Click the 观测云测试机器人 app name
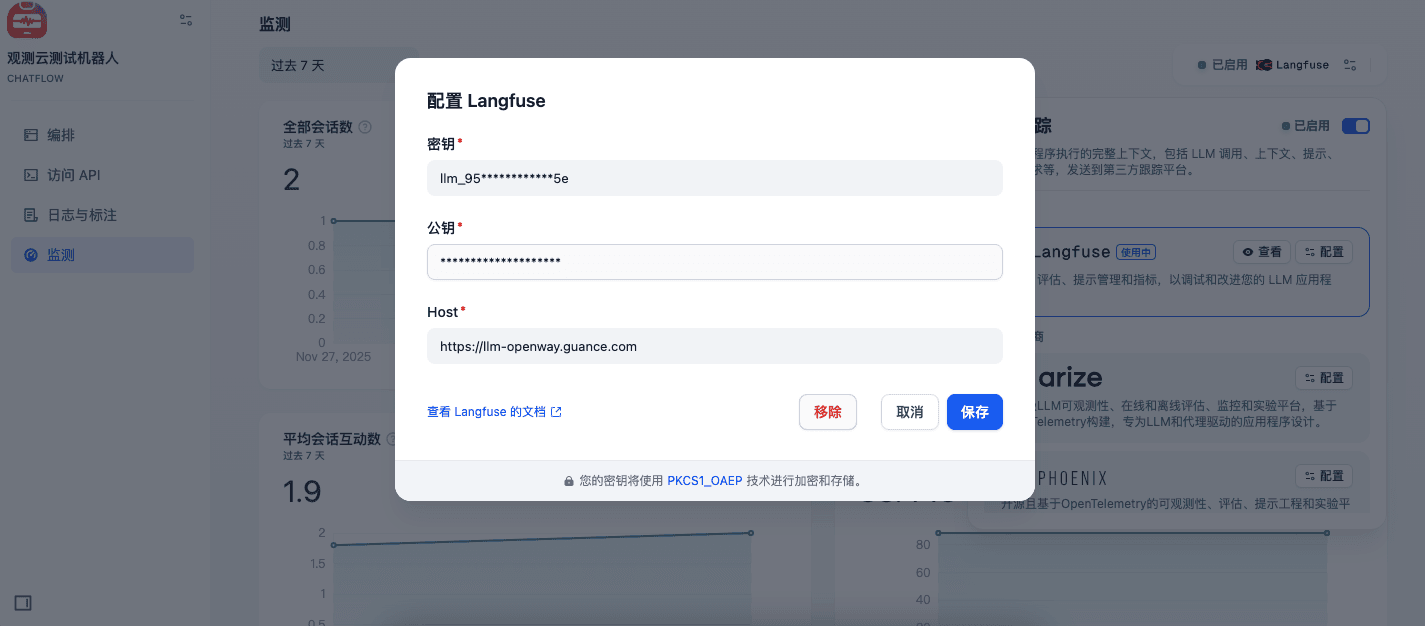Image resolution: width=1425 pixels, height=626 pixels. pyautogui.click(x=63, y=58)
